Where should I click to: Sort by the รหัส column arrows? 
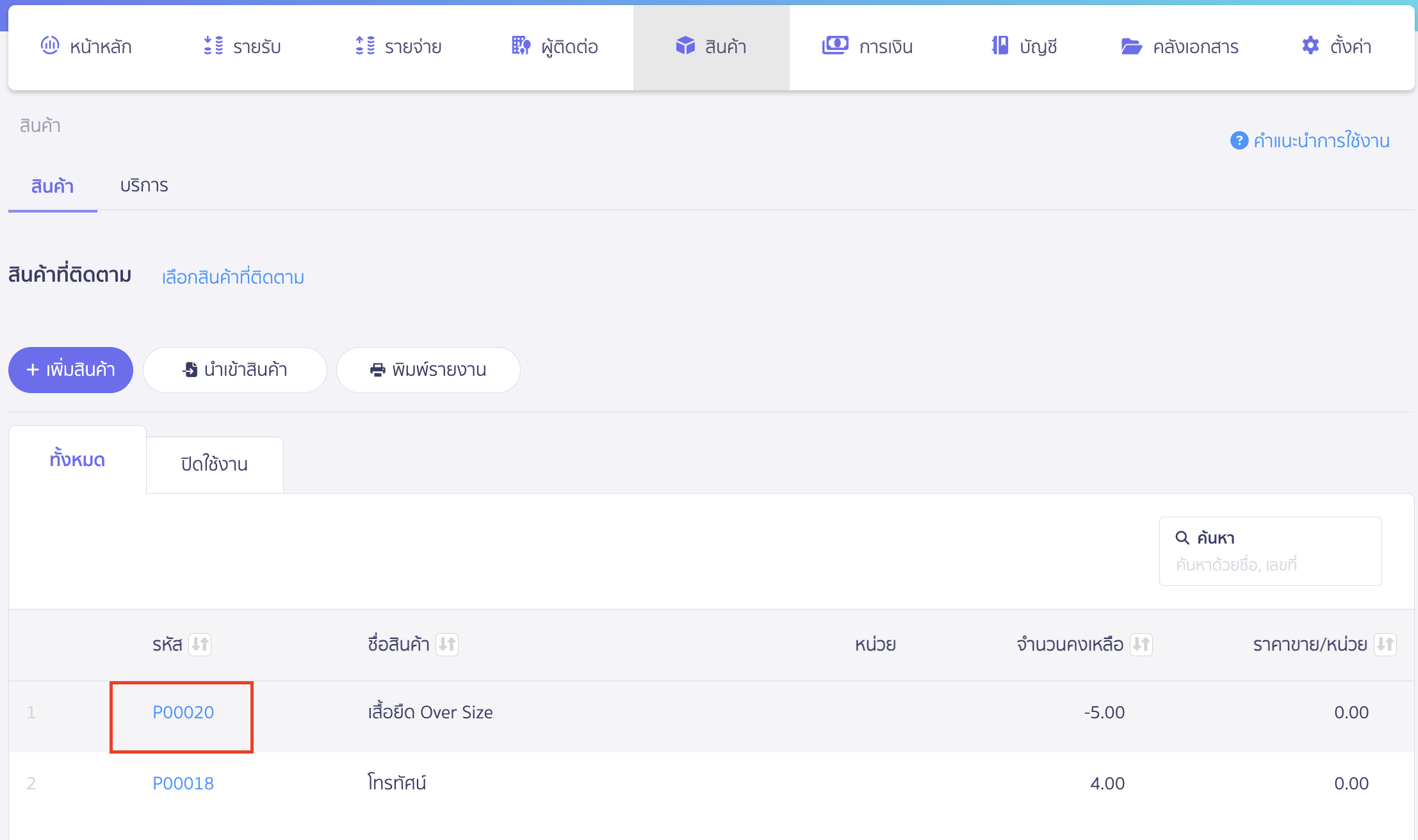200,644
